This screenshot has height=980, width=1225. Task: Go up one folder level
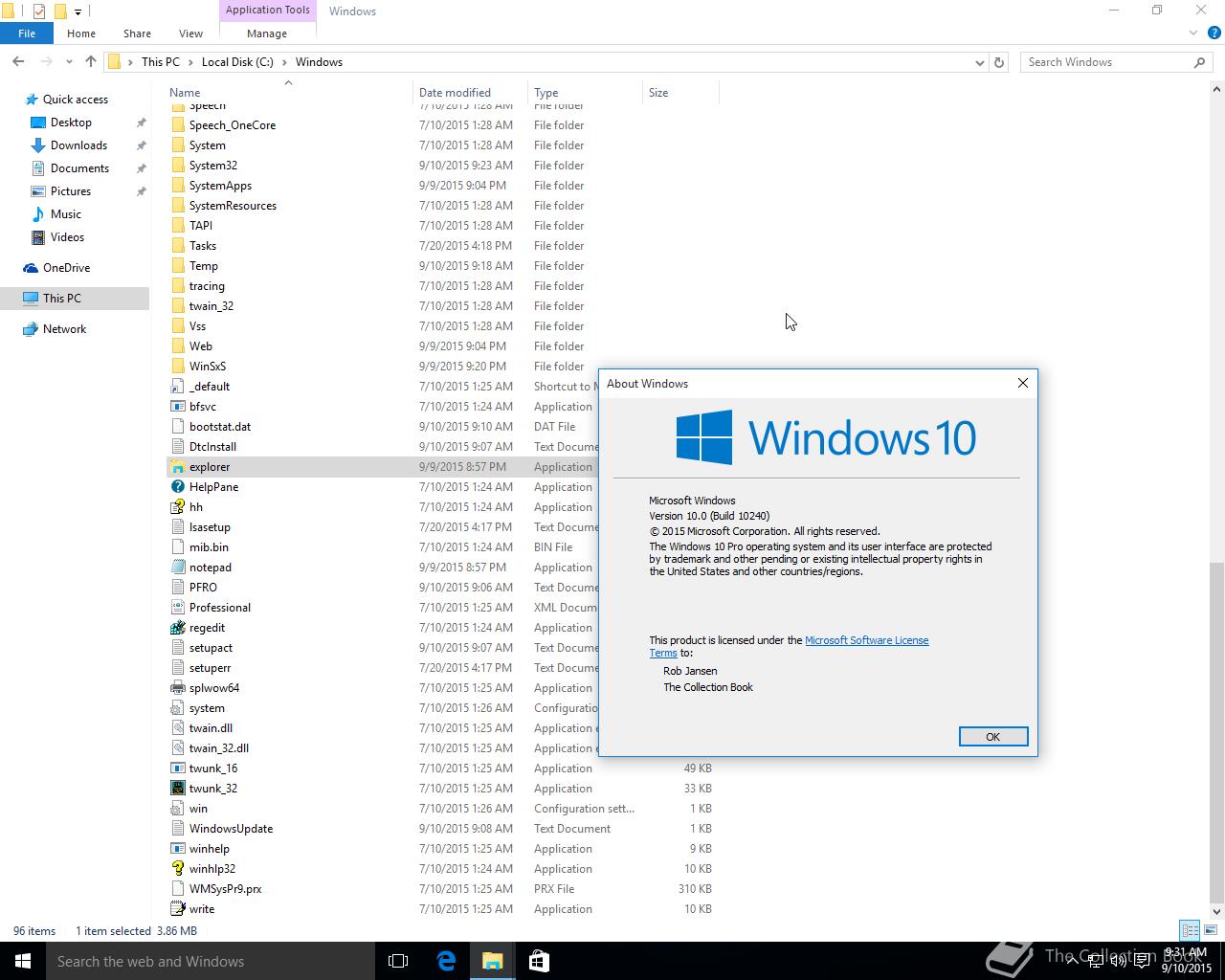click(91, 61)
